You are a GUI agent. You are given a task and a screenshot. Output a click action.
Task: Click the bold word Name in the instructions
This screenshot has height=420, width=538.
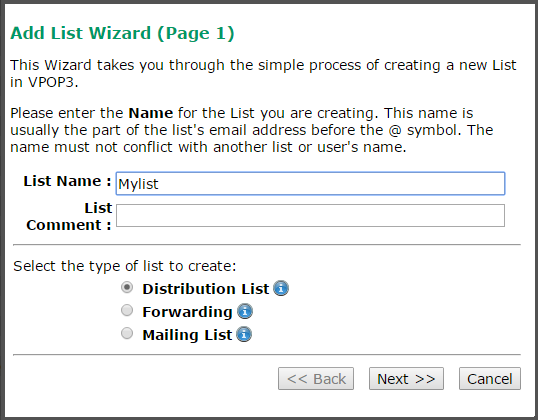tap(151, 113)
